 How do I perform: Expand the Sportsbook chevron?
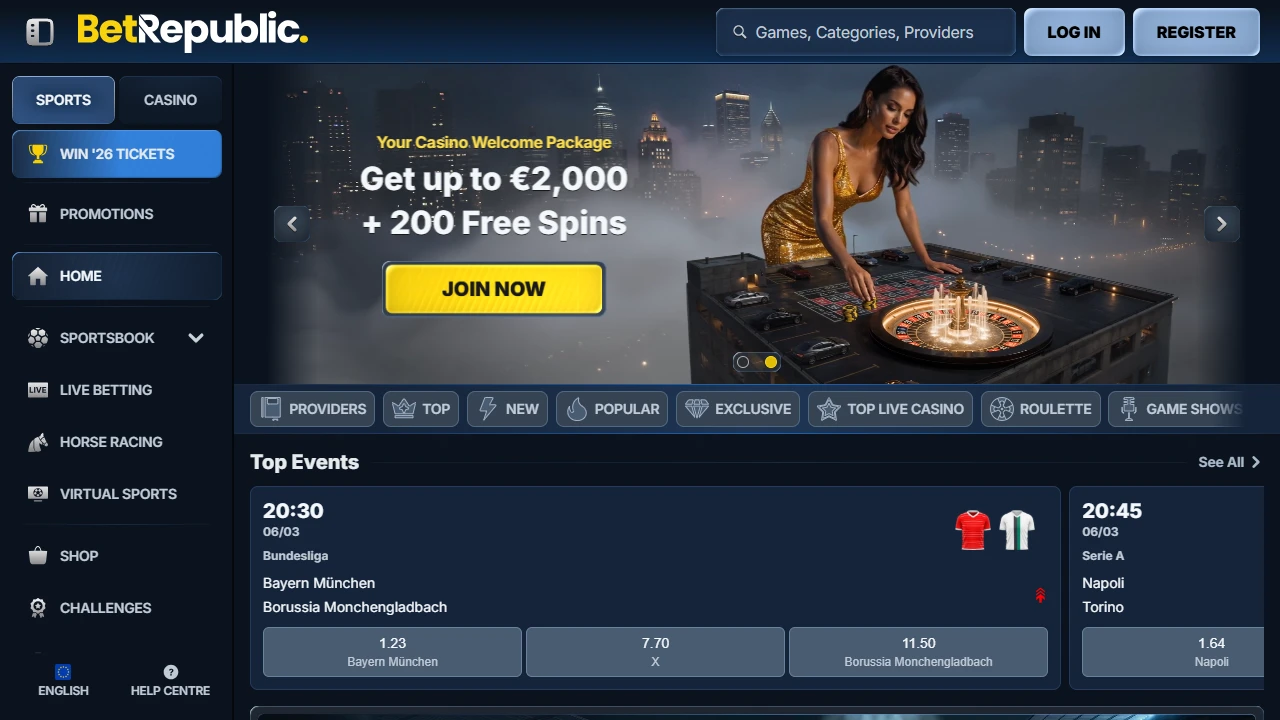196,338
